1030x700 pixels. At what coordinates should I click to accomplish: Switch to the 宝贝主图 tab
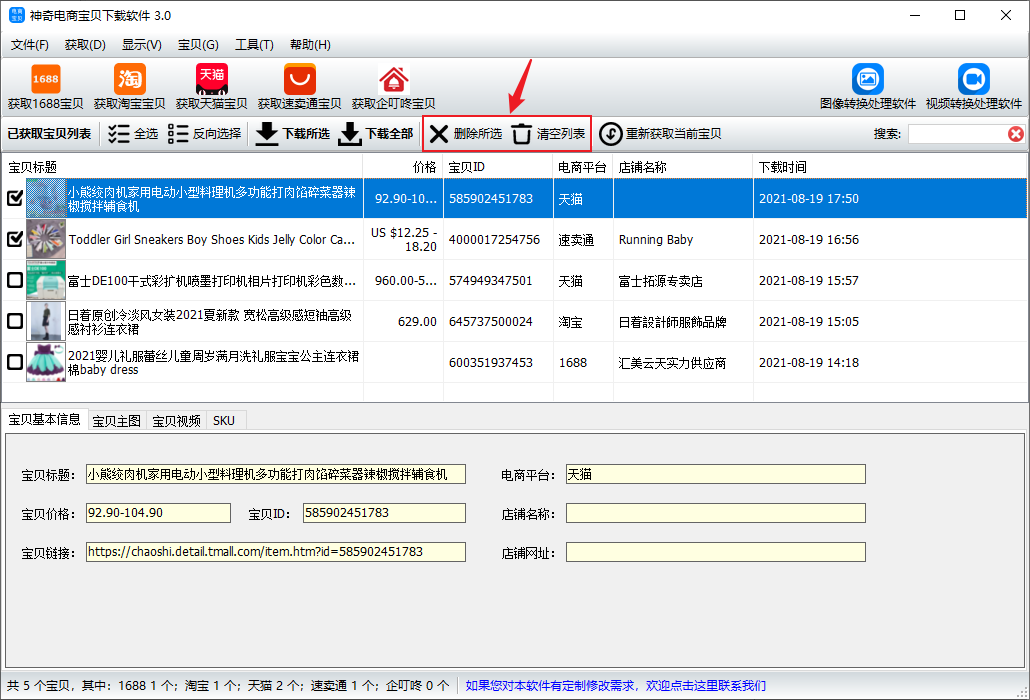point(116,421)
